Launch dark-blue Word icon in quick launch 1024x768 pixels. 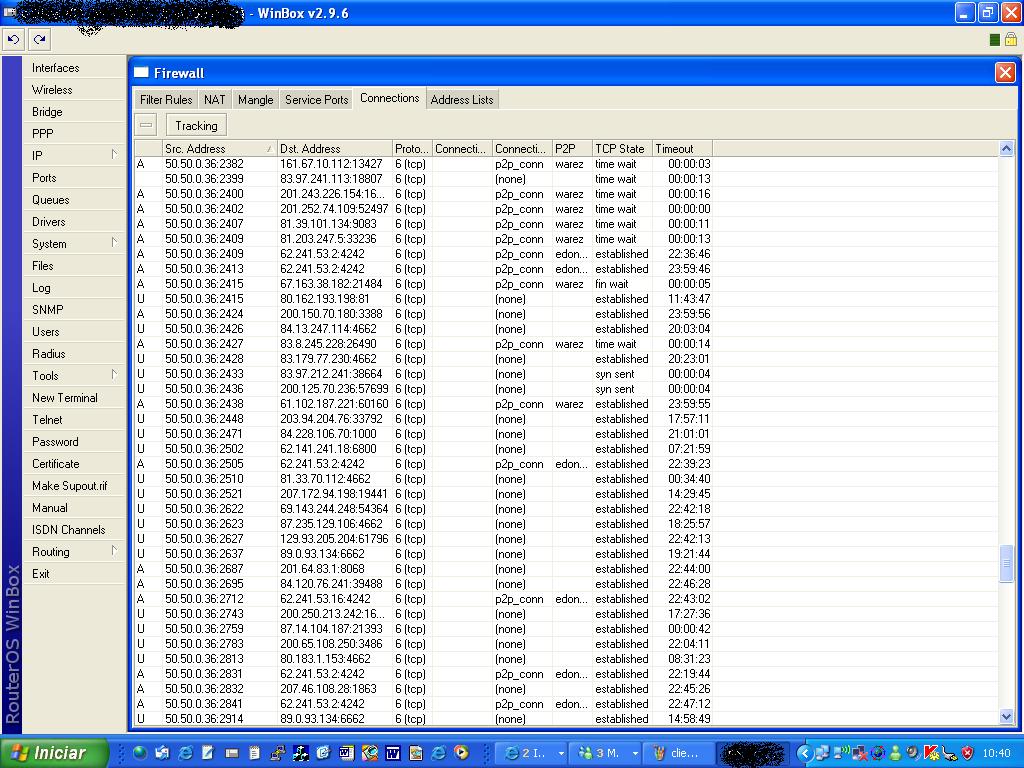pos(392,753)
